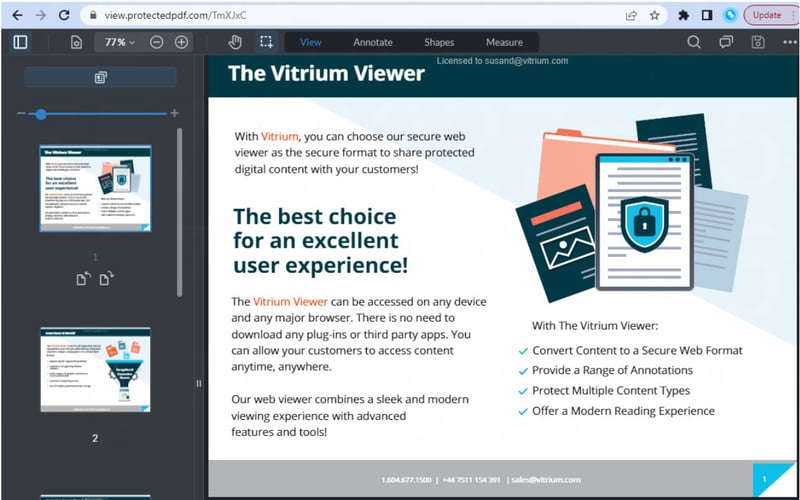Rotate page 1 clockwise
This screenshot has height=500, width=800.
[106, 278]
